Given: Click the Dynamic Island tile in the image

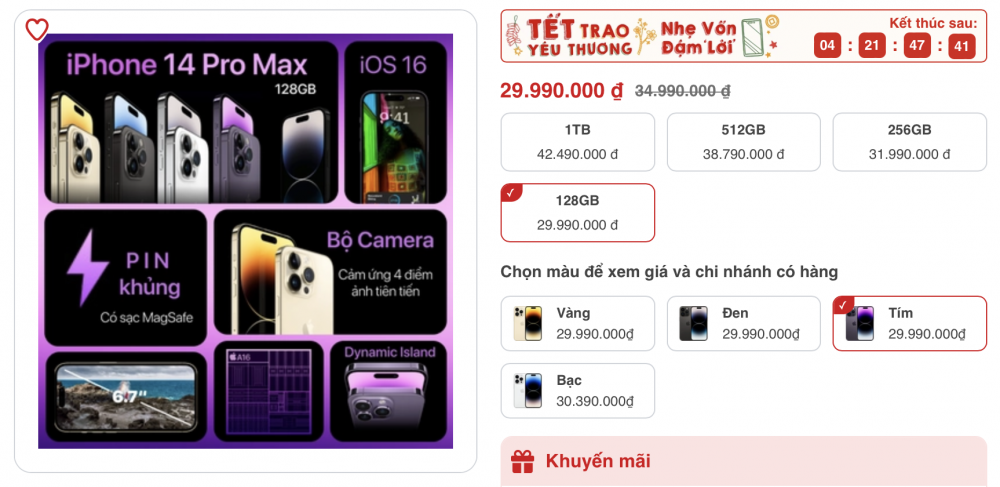Looking at the screenshot, I should [x=389, y=391].
